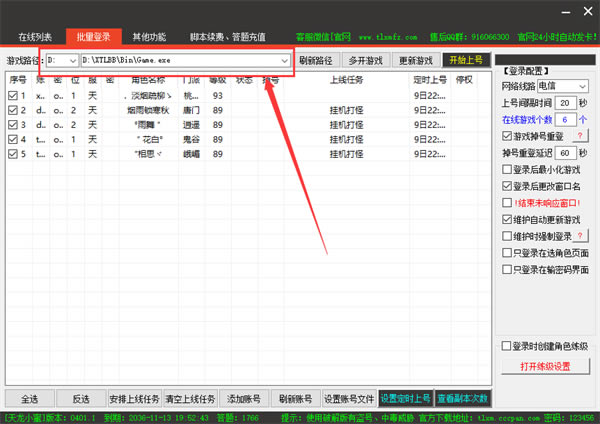Click the help icon beside 游戏掉号重登
The image size is (600, 424).
[580, 135]
